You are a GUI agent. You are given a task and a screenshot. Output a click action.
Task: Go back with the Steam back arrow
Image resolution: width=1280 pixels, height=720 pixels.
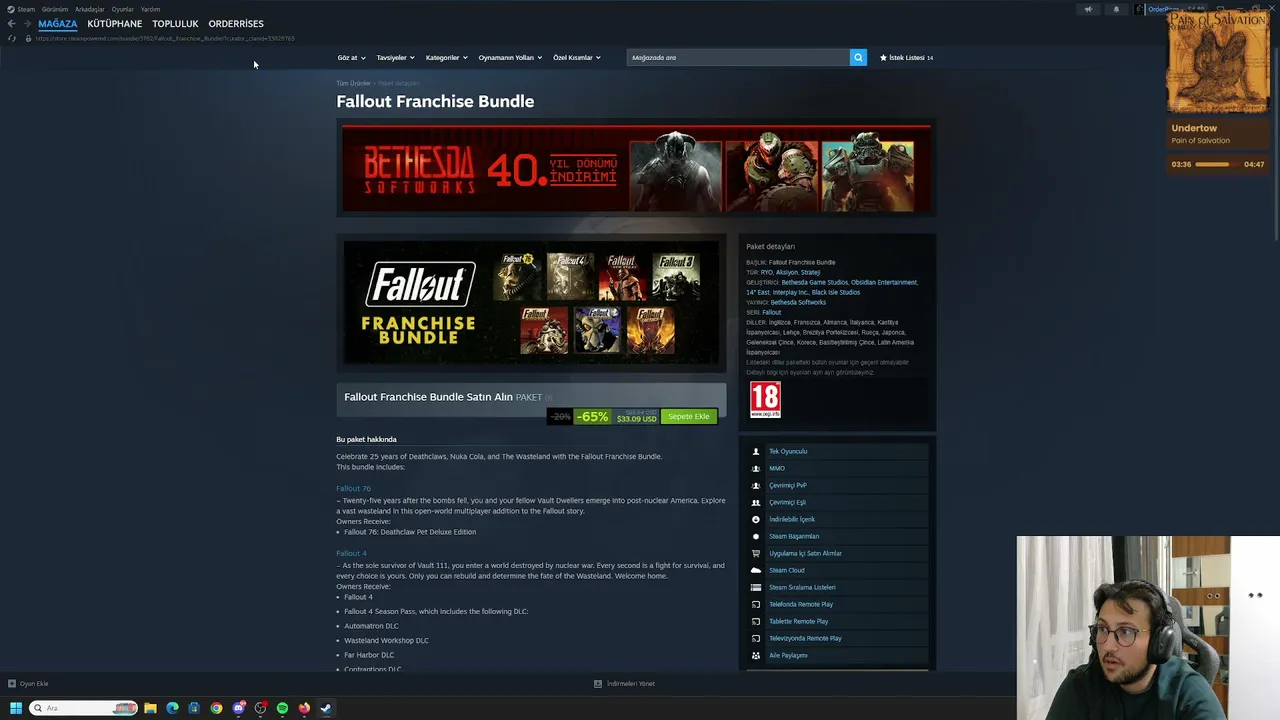[12, 24]
